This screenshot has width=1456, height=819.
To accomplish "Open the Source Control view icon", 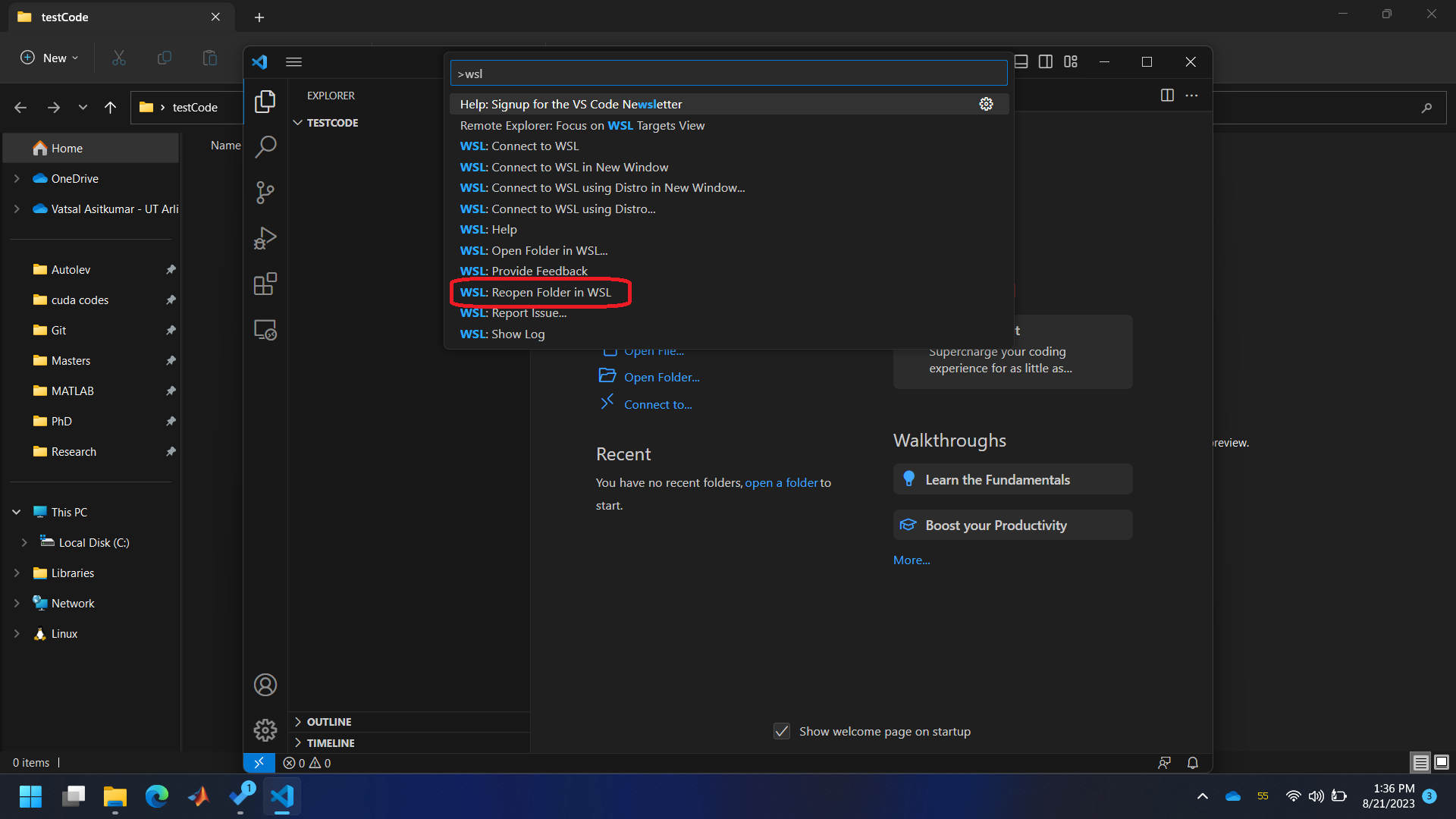I will pyautogui.click(x=265, y=193).
